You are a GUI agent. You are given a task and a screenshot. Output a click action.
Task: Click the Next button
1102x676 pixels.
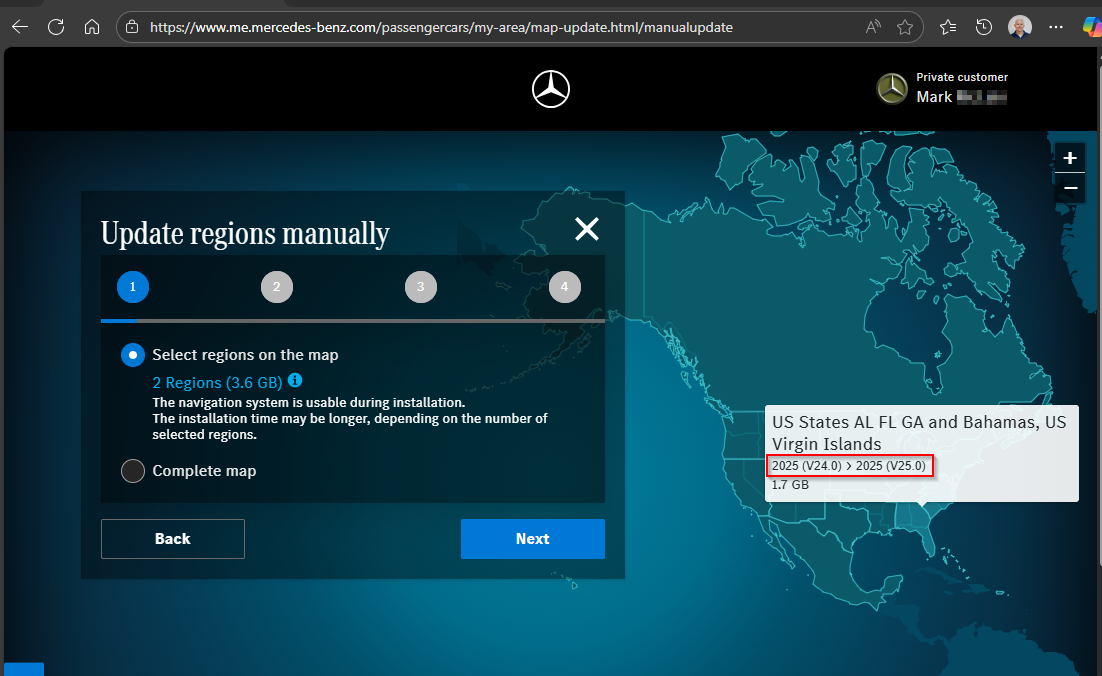(x=533, y=539)
